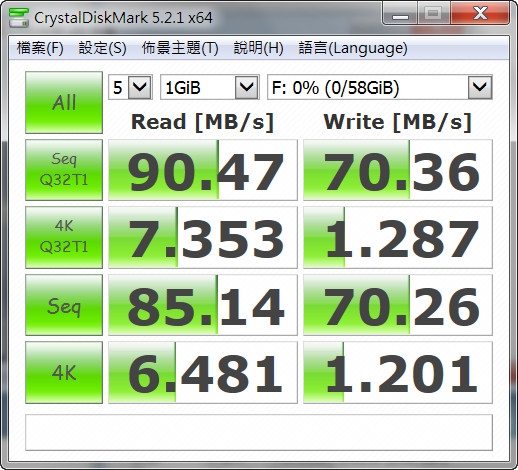Run all benchmarks with the All button
This screenshot has width=518, height=470.
(64, 102)
